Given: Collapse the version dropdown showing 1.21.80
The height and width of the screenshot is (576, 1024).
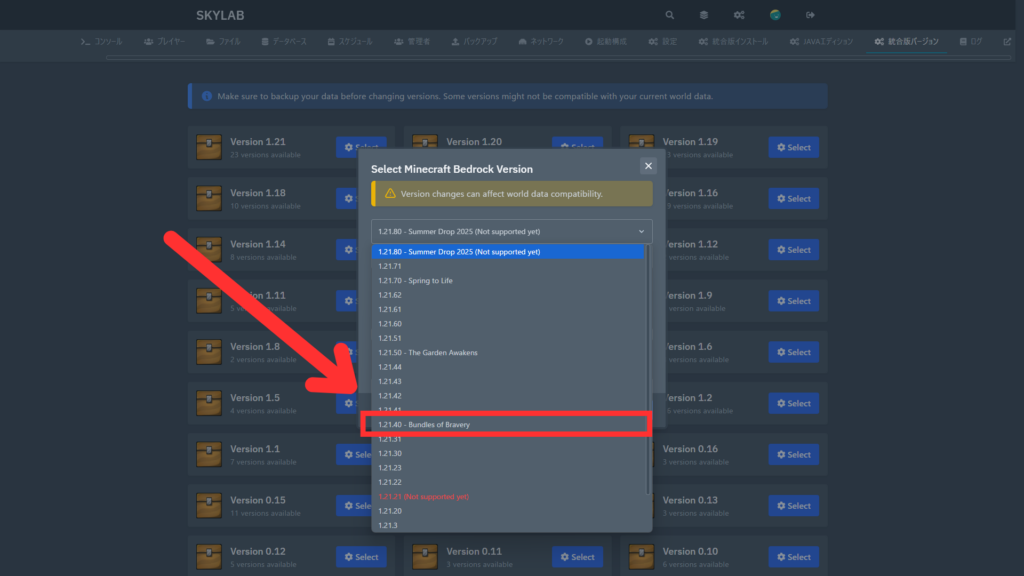Looking at the screenshot, I should (511, 231).
